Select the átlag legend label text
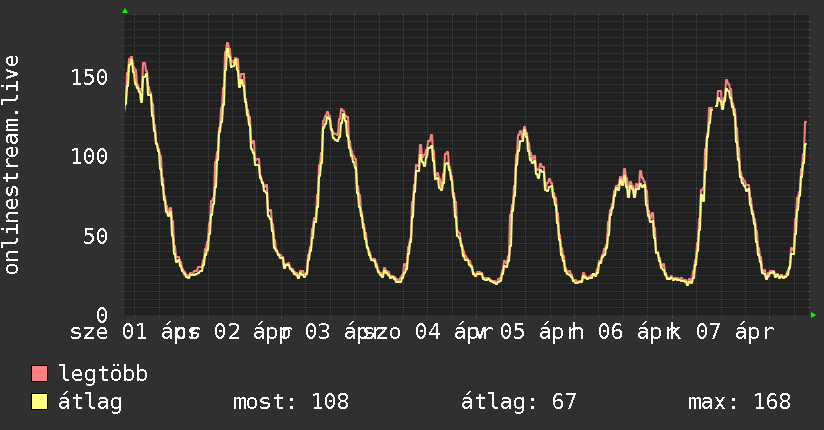Screen dimensions: 824x430 pyautogui.click(x=90, y=402)
